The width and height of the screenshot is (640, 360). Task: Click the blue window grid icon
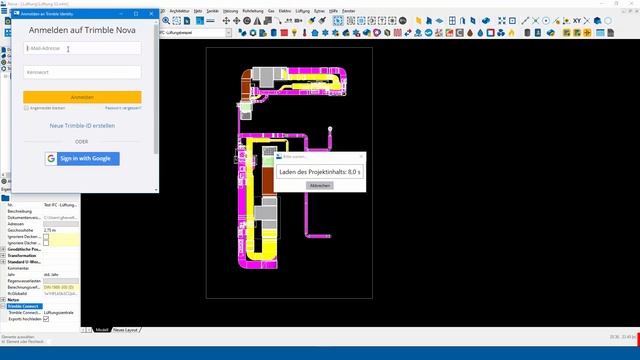pos(452,20)
